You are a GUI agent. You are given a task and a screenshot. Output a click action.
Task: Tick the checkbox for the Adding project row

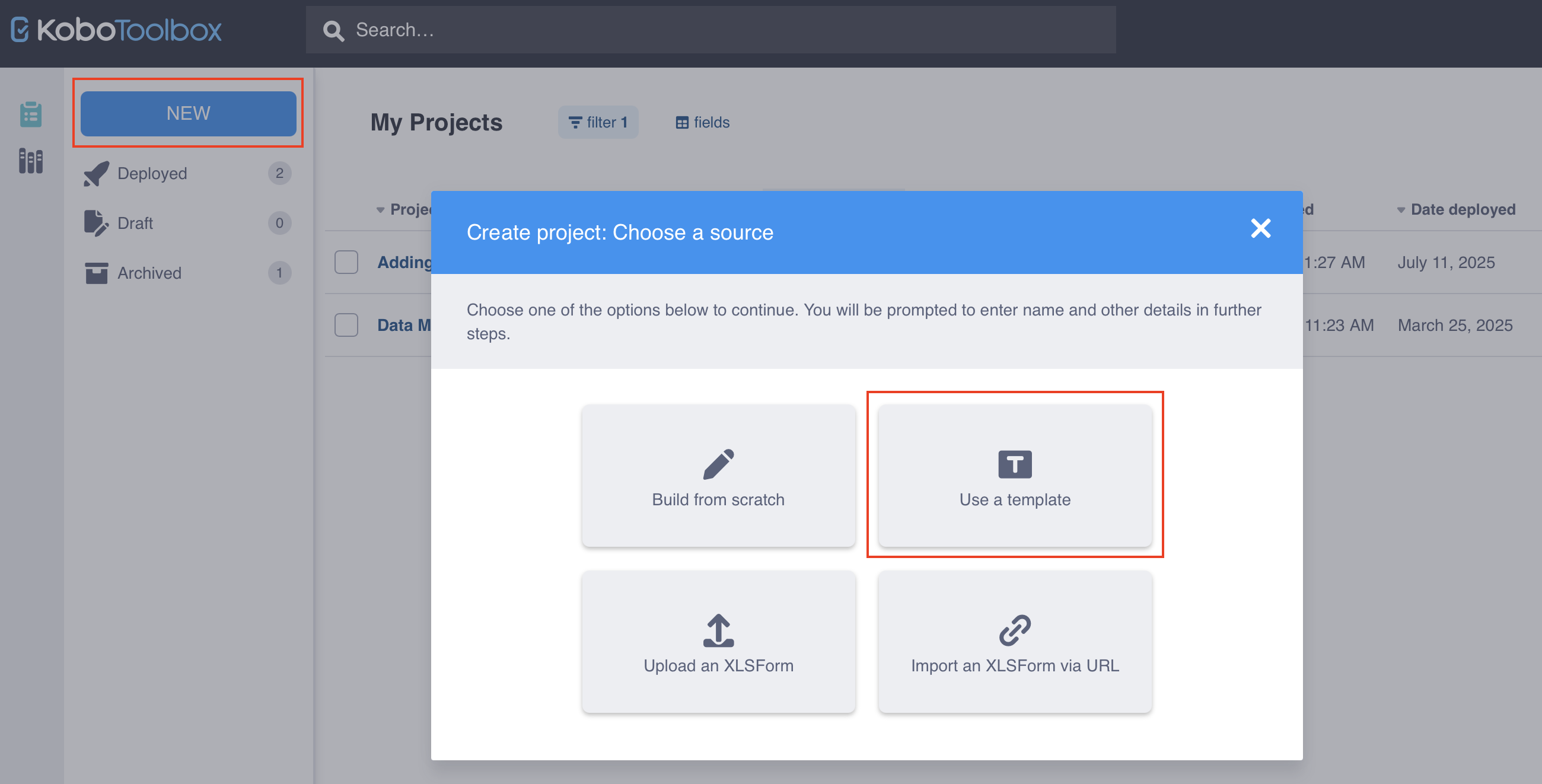(346, 262)
